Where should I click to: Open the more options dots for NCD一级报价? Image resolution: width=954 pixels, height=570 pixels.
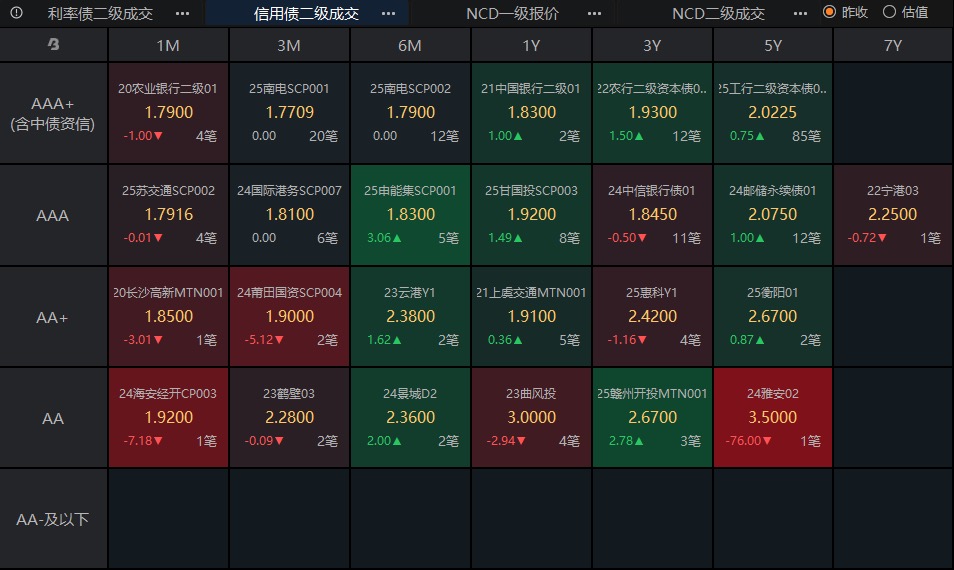[594, 13]
